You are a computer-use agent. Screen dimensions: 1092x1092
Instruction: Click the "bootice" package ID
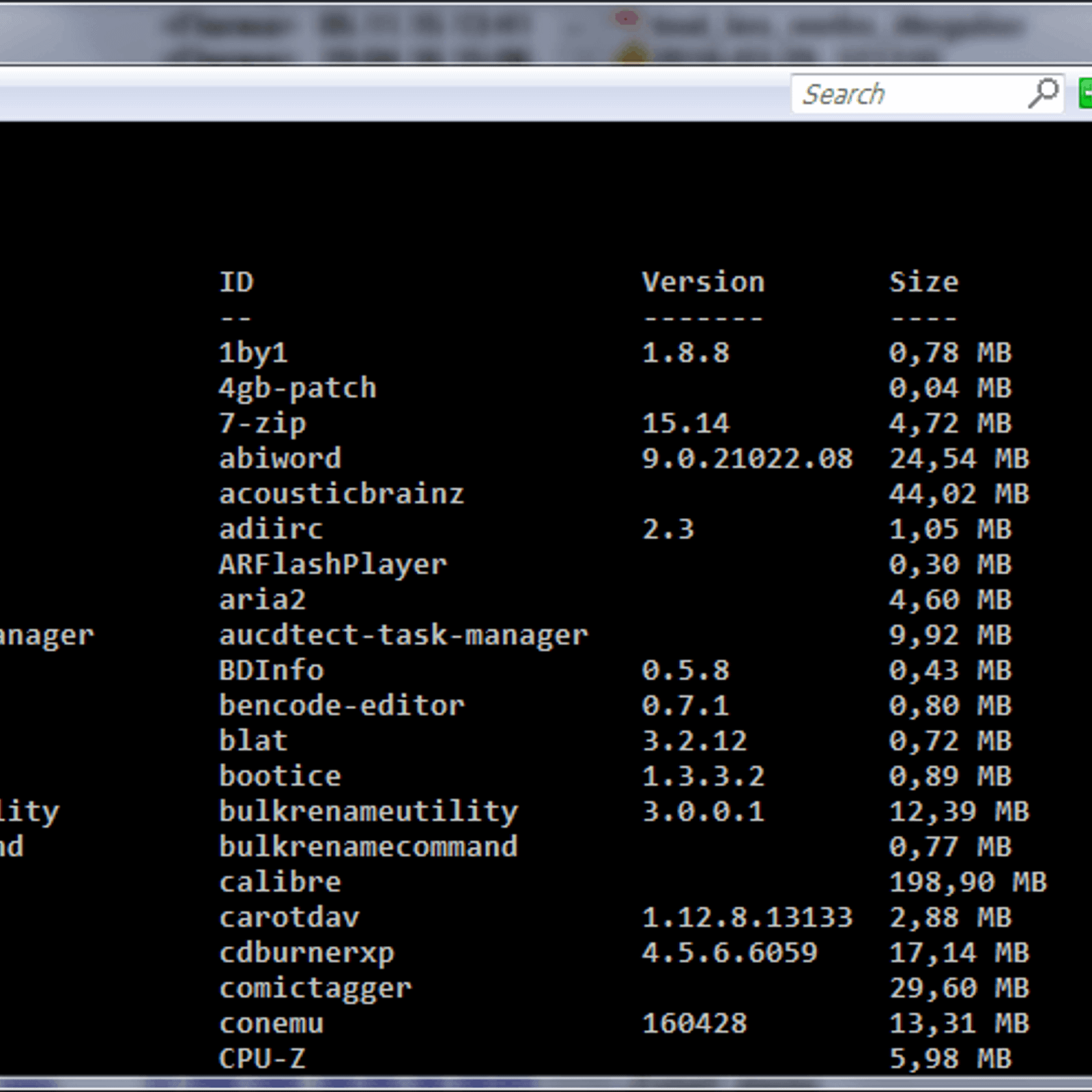[x=280, y=776]
